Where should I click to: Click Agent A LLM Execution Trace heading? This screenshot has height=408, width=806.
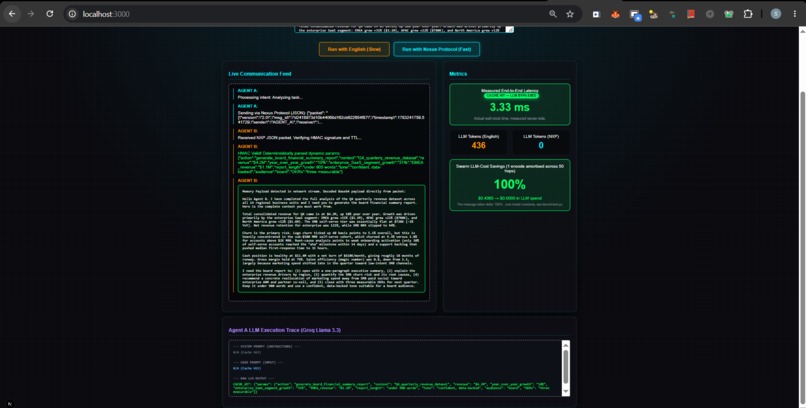click(x=285, y=330)
